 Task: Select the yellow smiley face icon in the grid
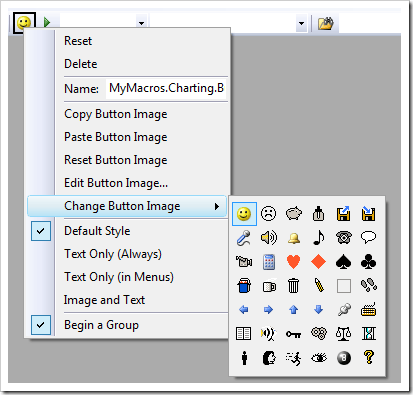[x=244, y=214]
